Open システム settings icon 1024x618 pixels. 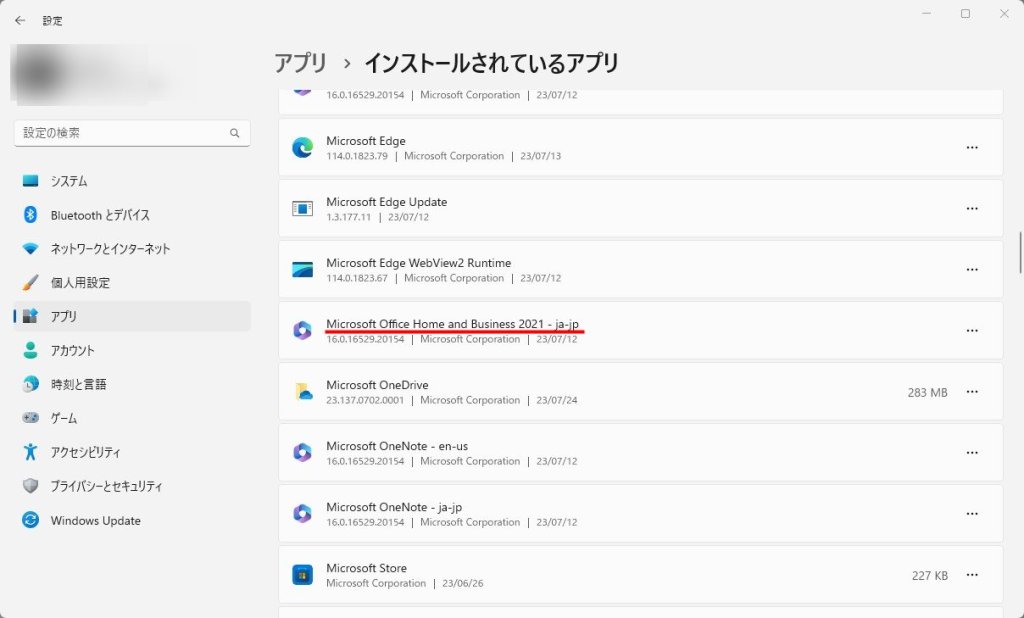[x=30, y=181]
